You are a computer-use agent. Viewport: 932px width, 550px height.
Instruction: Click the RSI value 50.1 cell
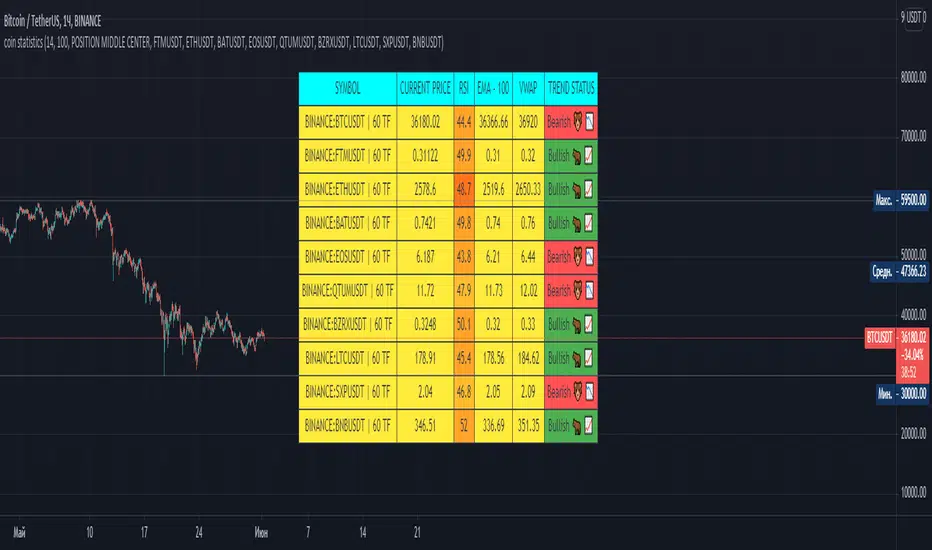coord(464,325)
